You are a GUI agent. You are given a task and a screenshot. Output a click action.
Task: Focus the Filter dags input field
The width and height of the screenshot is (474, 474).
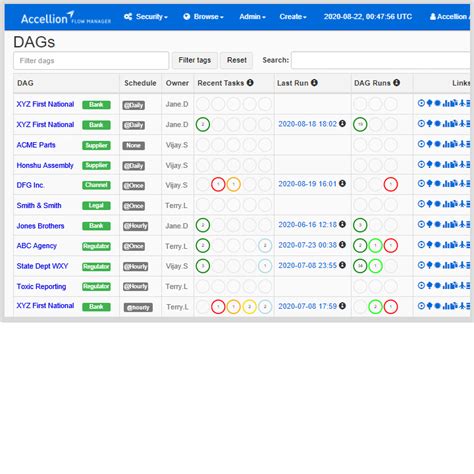91,61
